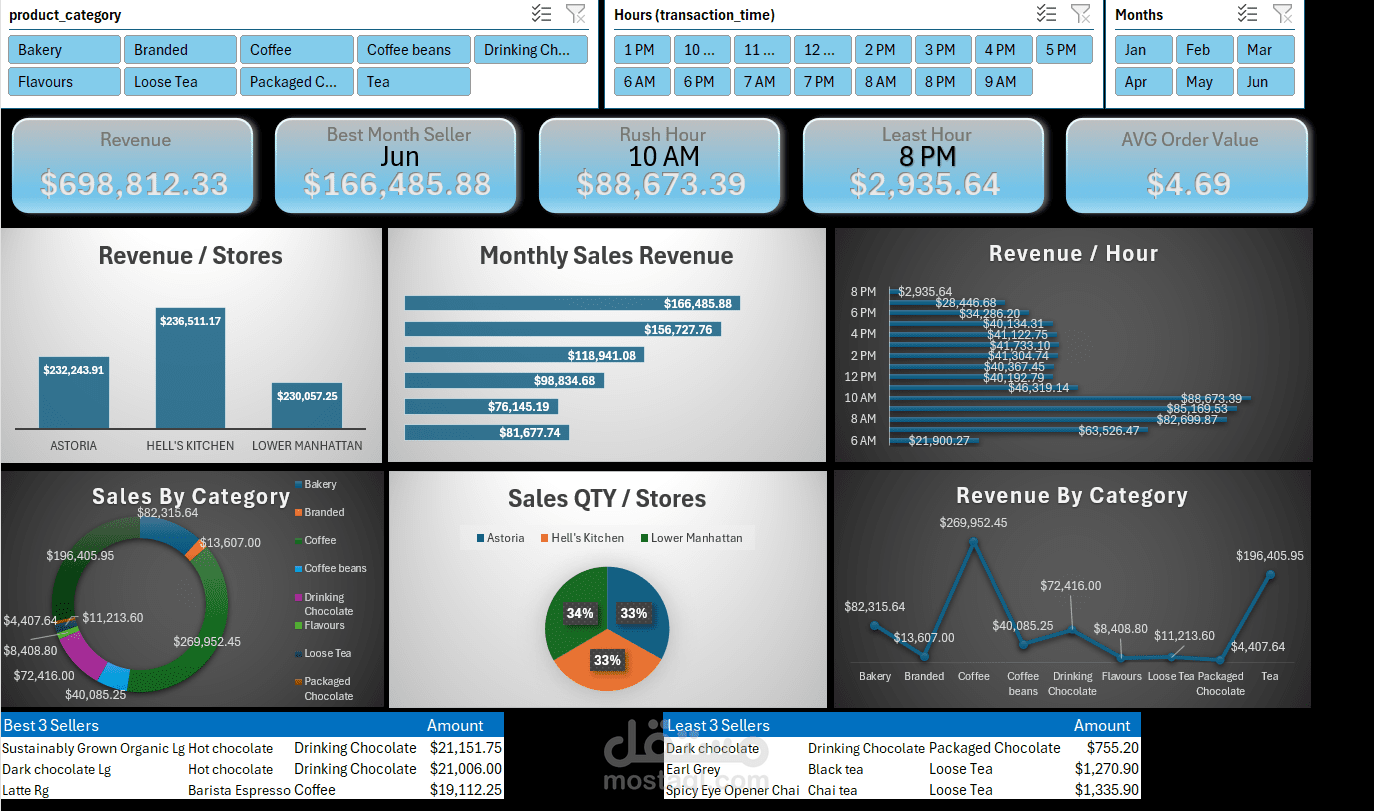The height and width of the screenshot is (811, 1374).
Task: Click the $88,673.39 label in Revenue / Hour chart
Action: click(1211, 398)
